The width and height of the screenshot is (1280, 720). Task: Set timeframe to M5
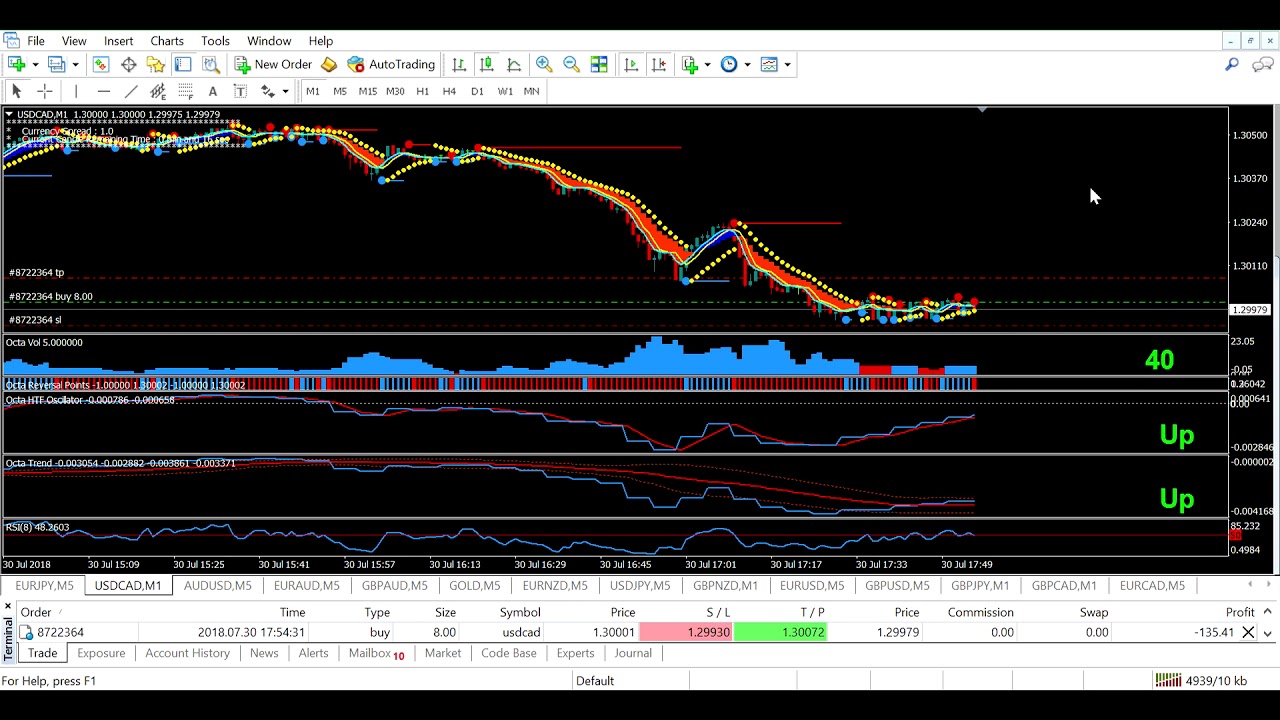(340, 91)
